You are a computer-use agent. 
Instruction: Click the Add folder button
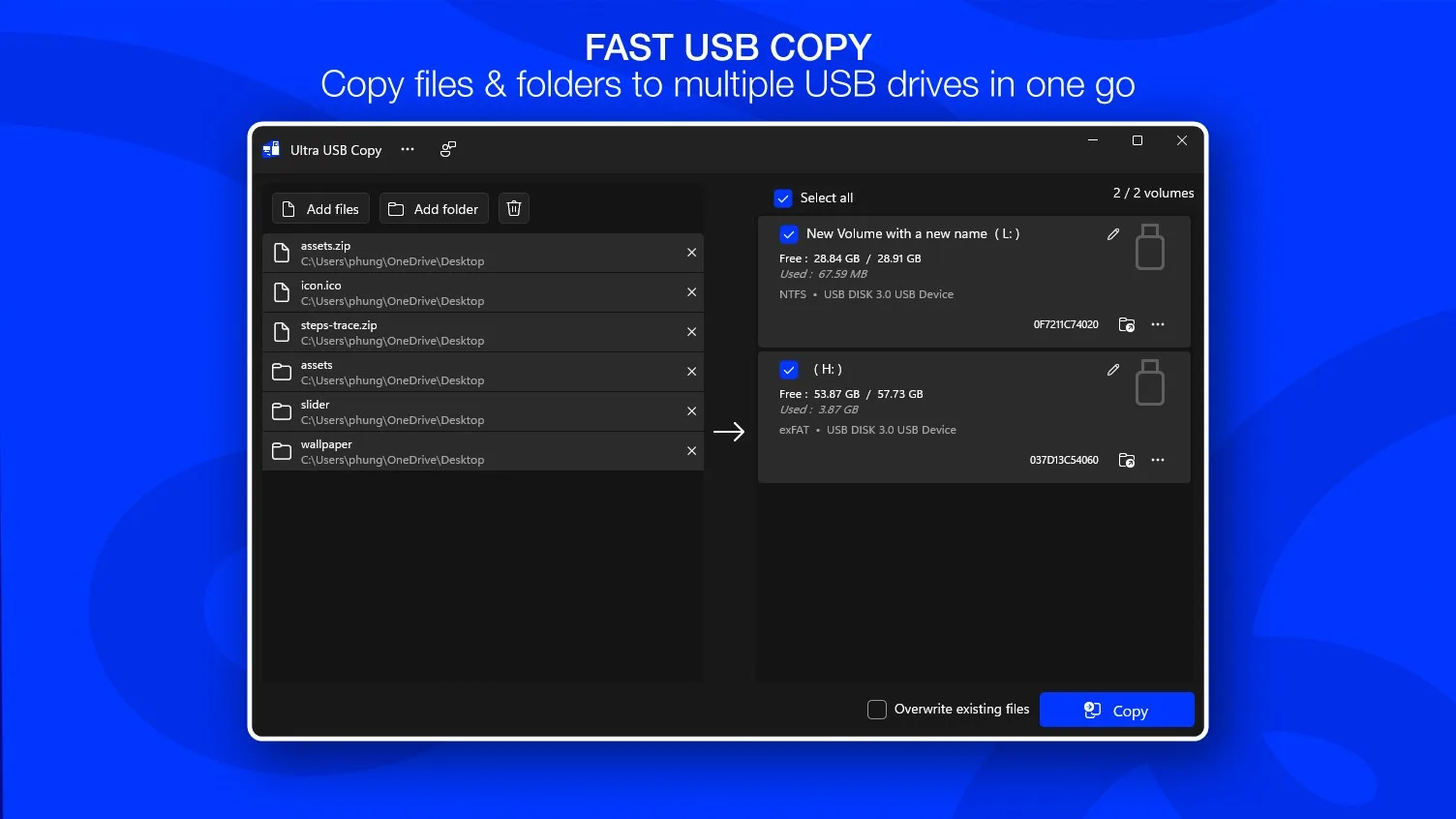coord(434,208)
